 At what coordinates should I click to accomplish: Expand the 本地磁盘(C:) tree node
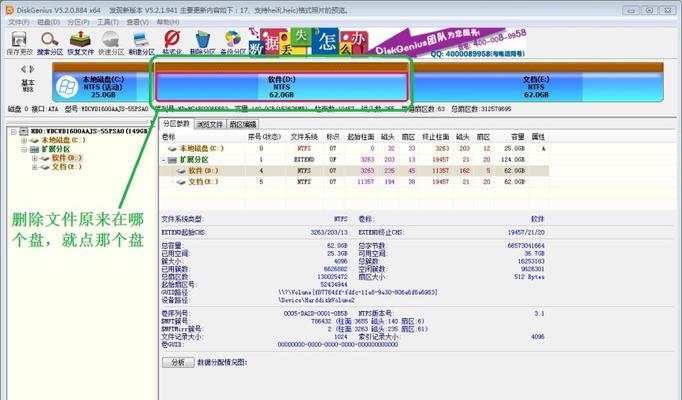point(24,140)
